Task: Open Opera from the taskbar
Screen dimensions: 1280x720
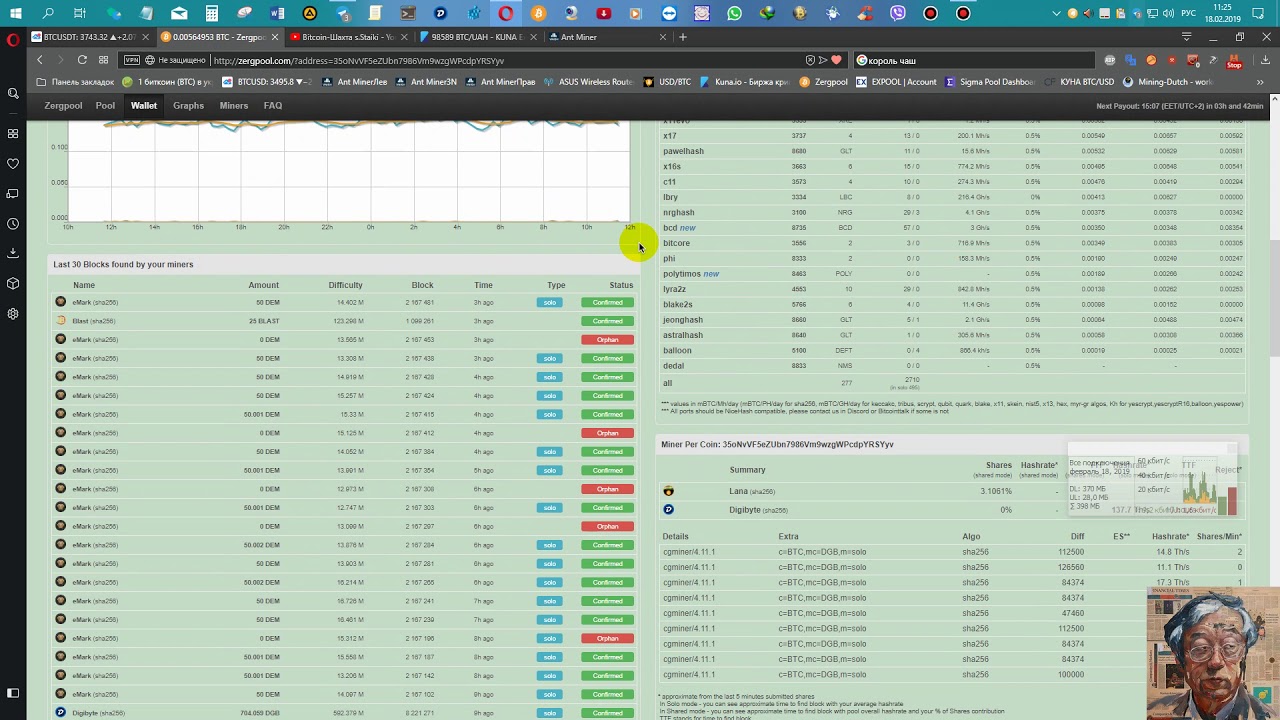Action: coord(506,13)
